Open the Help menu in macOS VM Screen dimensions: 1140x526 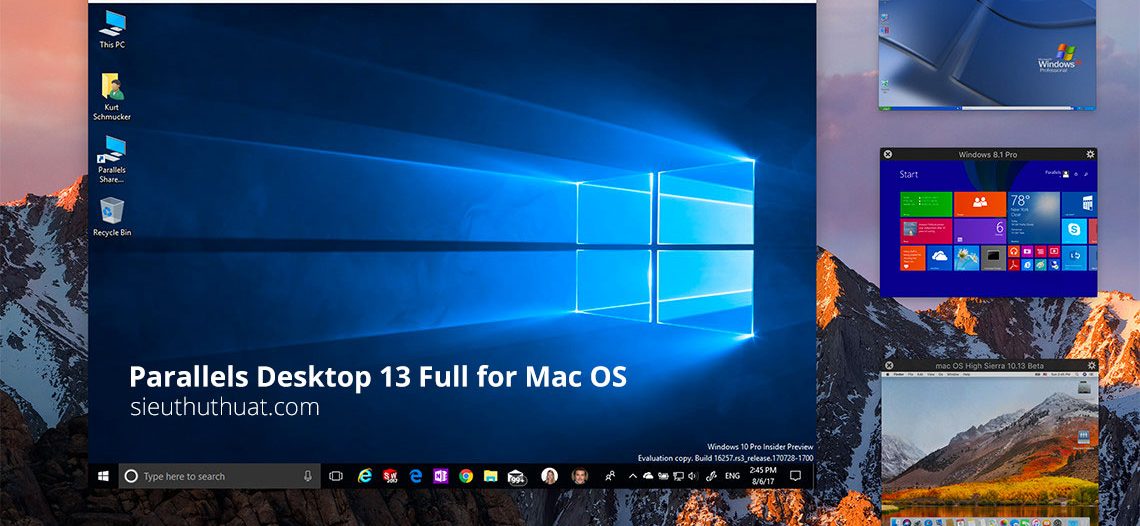(x=966, y=374)
